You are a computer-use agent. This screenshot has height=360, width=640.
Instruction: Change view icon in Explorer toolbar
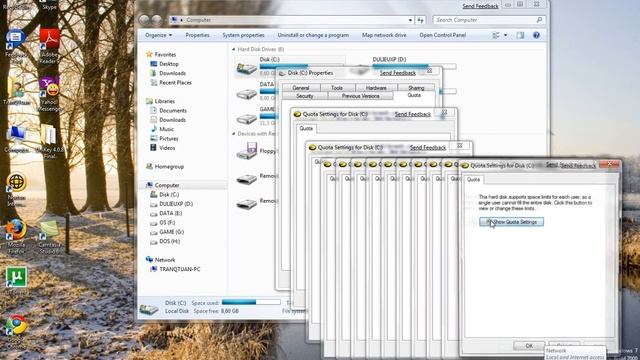coord(496,35)
